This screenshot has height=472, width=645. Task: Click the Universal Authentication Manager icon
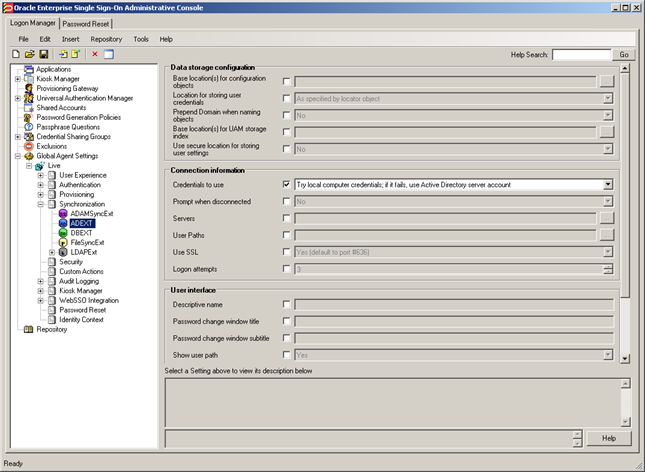[x=29, y=98]
